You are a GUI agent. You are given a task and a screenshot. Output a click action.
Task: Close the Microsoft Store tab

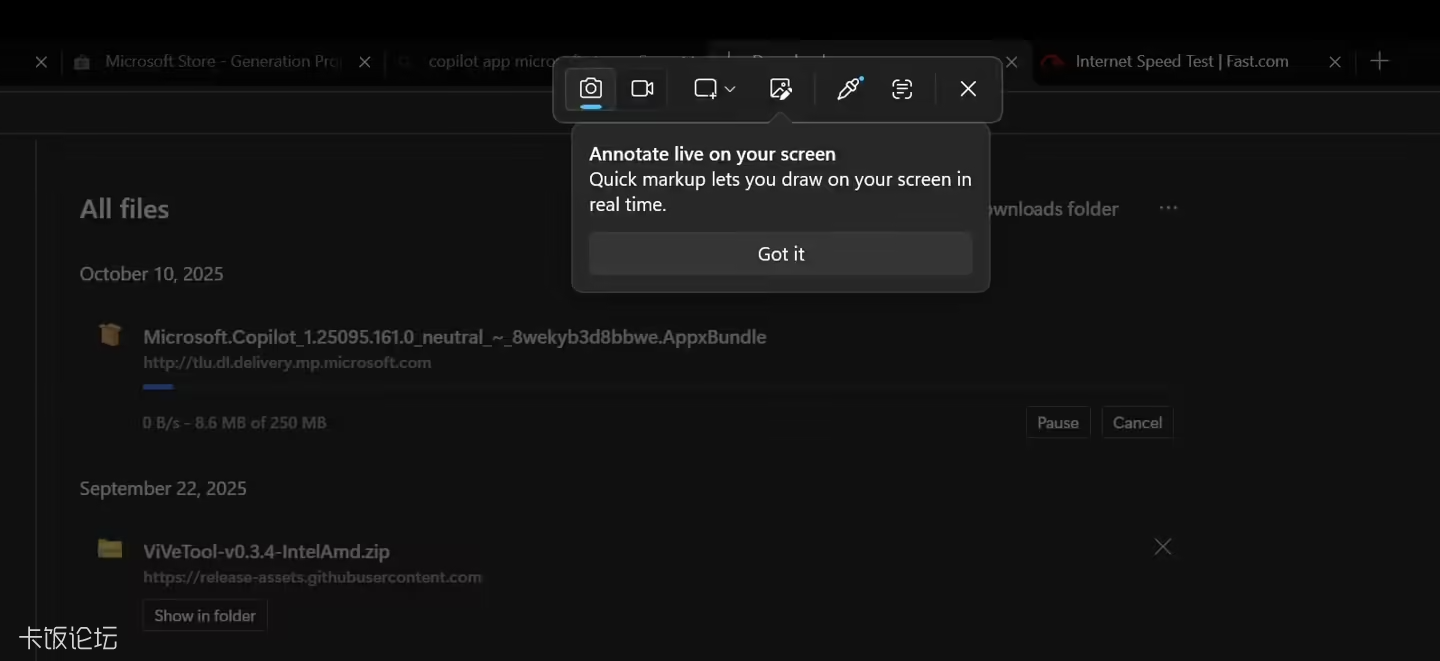365,62
